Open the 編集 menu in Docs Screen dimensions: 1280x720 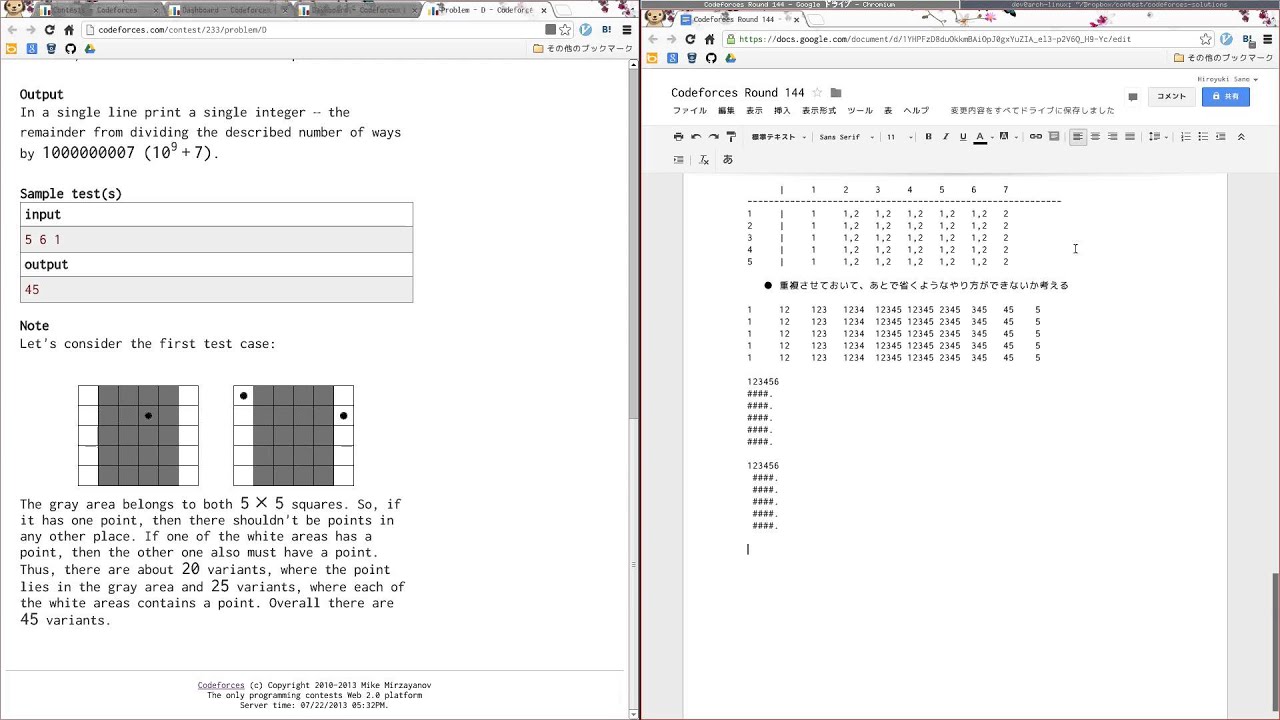726,111
